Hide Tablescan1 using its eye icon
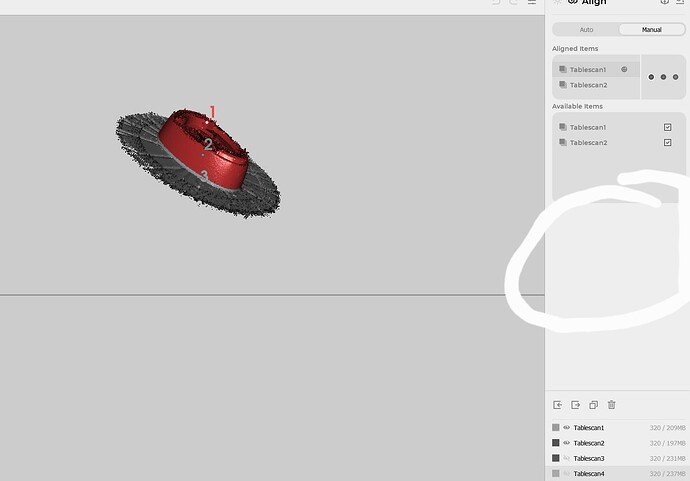This screenshot has height=481, width=690. (x=567, y=427)
